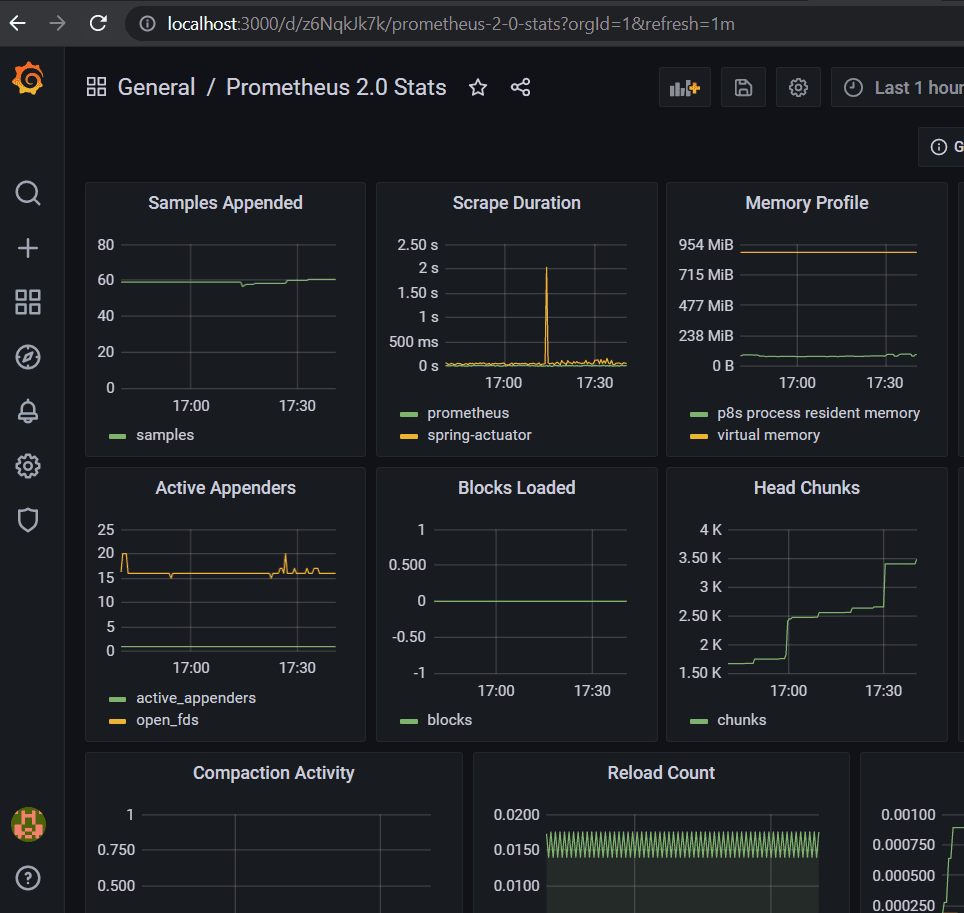Click the Prometheus 2.0 Stats title
Viewport: 964px width, 913px height.
336,87
